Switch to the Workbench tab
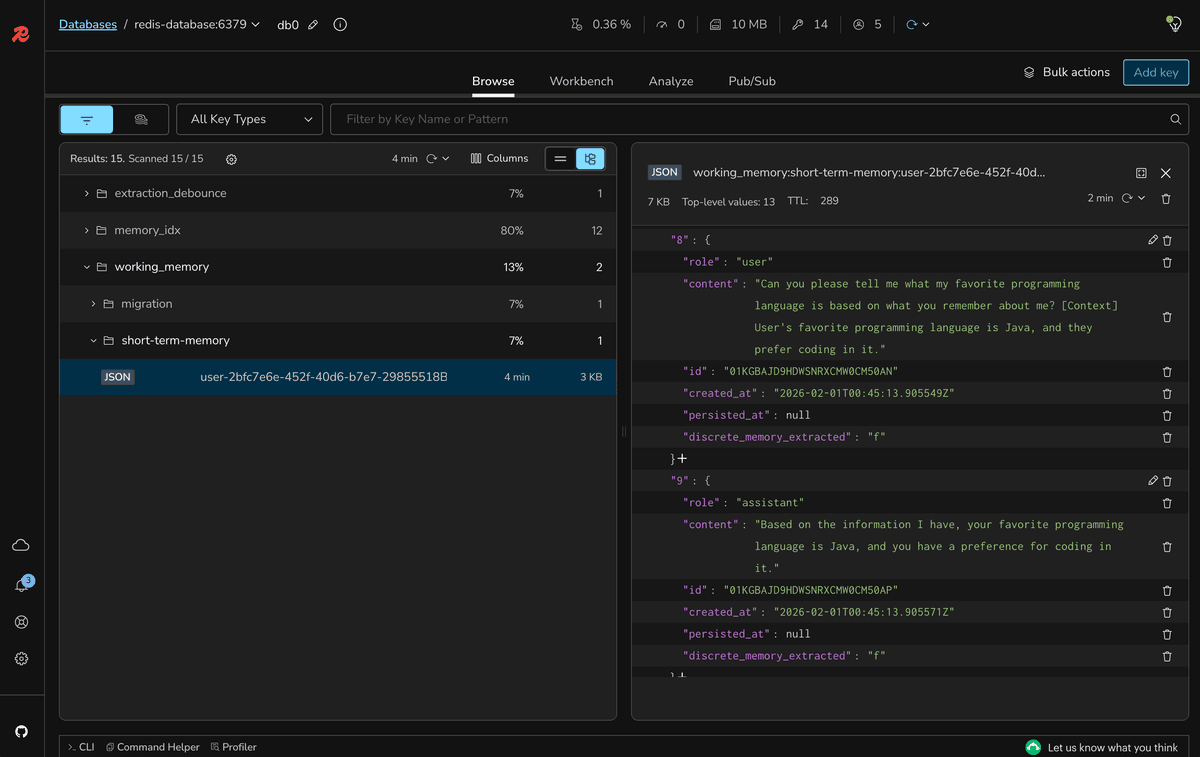 (581, 81)
